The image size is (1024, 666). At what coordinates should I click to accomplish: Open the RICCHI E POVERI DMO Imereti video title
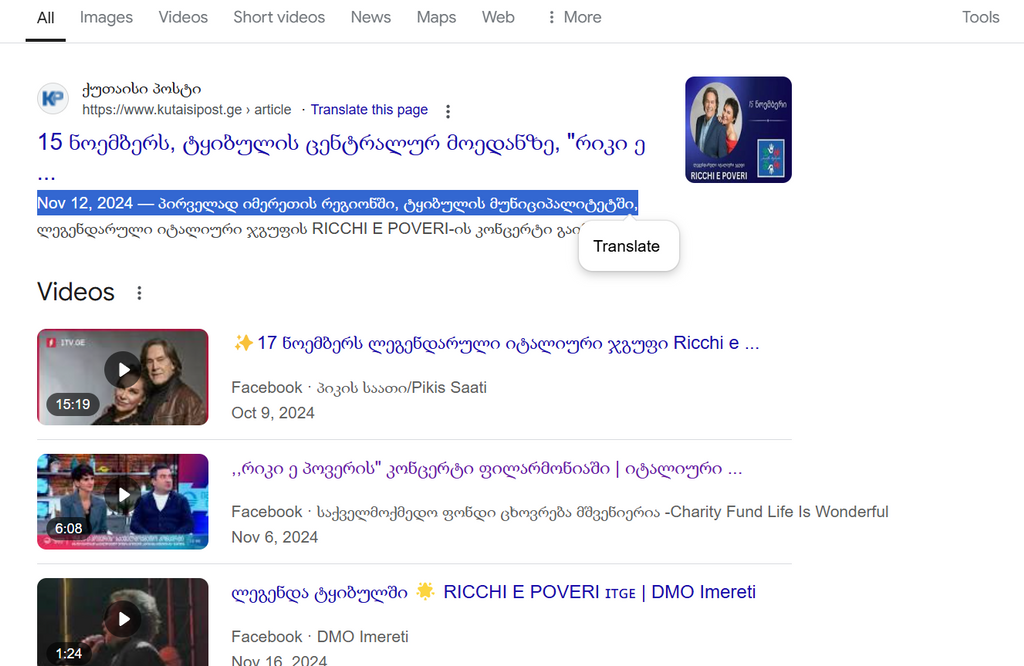(494, 592)
